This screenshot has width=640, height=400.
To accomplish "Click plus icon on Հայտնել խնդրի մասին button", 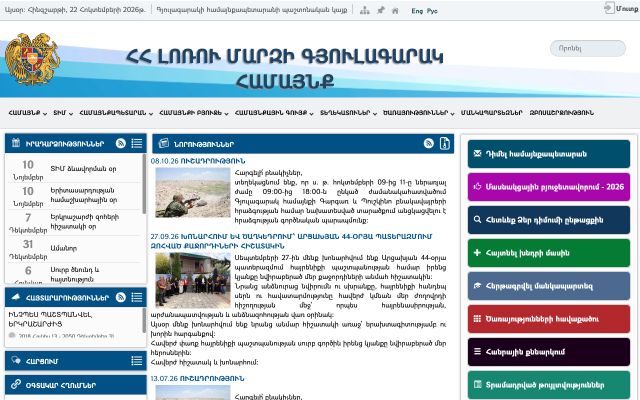I will coord(477,253).
